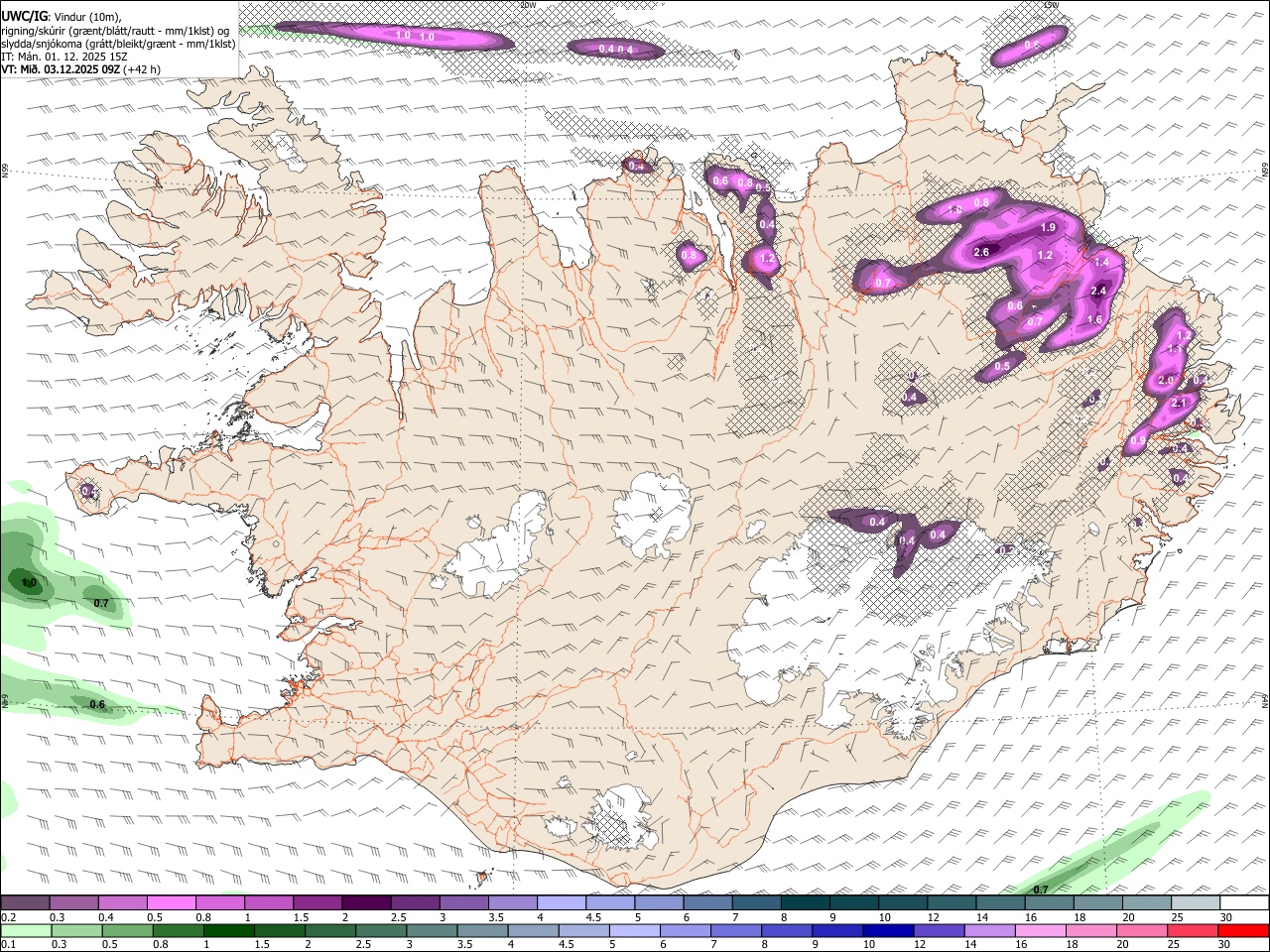Pick the darkest green swatch between 1 and 1.5

coord(227,930)
